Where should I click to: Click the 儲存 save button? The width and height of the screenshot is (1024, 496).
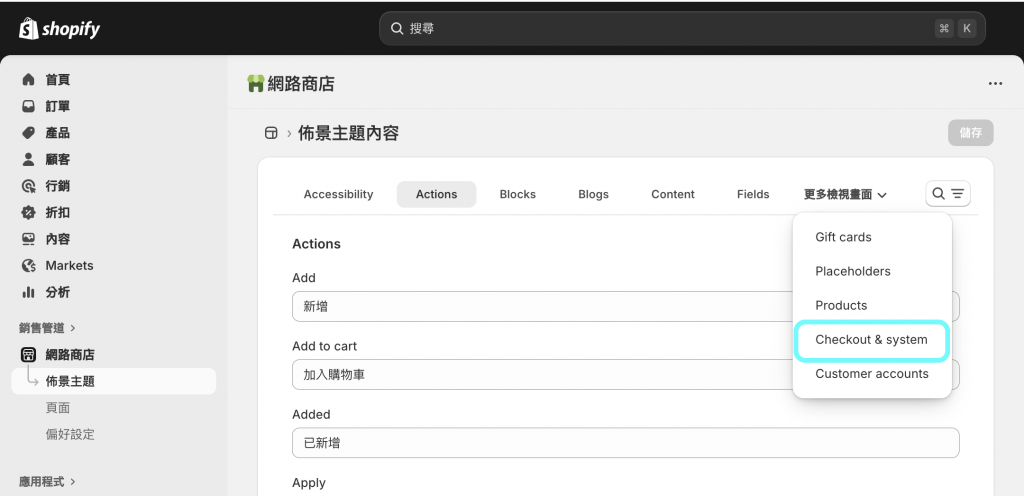click(x=970, y=132)
